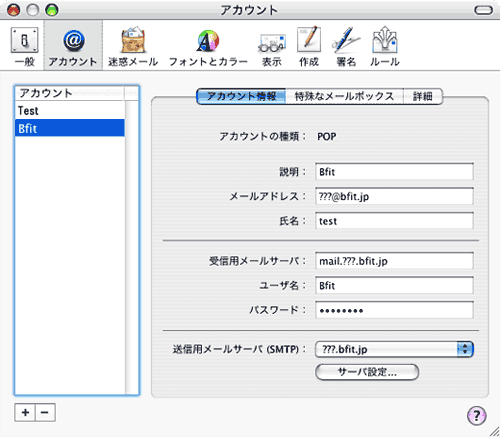Image resolution: width=500 pixels, height=437 pixels.
Task: Click the toolbar toggle pill button
Action: pos(483,10)
